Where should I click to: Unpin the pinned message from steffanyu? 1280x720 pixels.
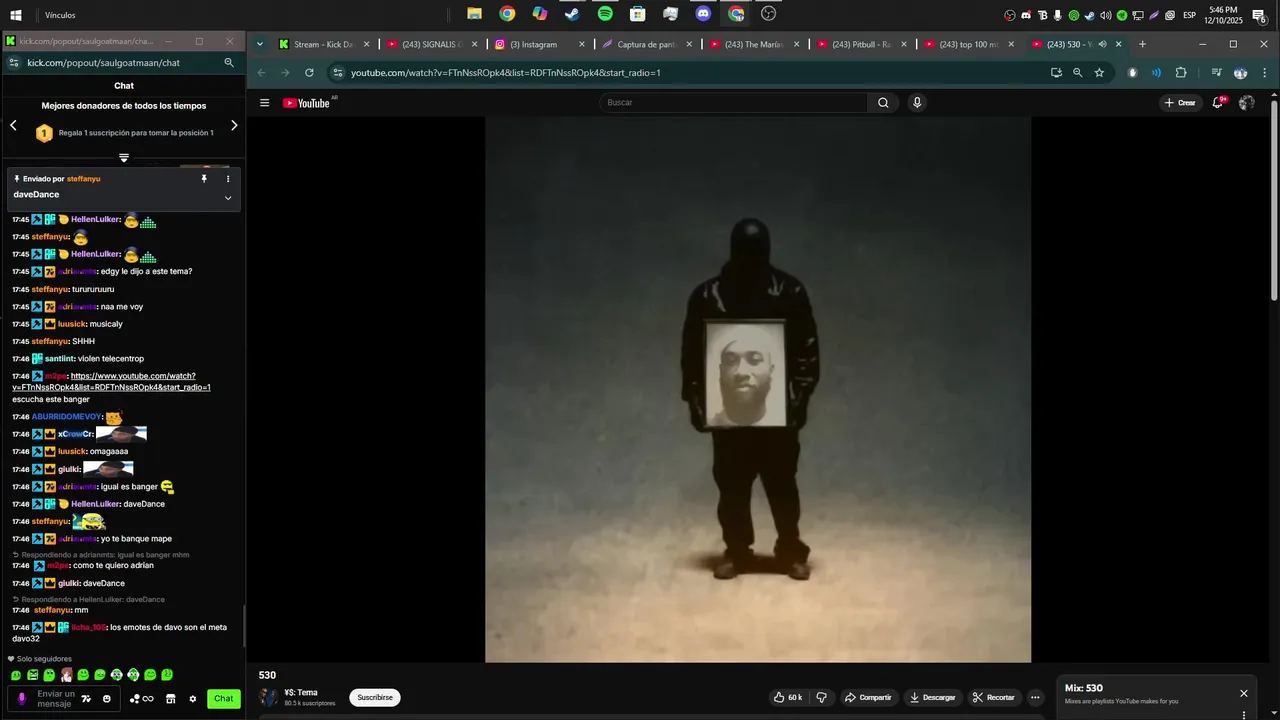(204, 179)
